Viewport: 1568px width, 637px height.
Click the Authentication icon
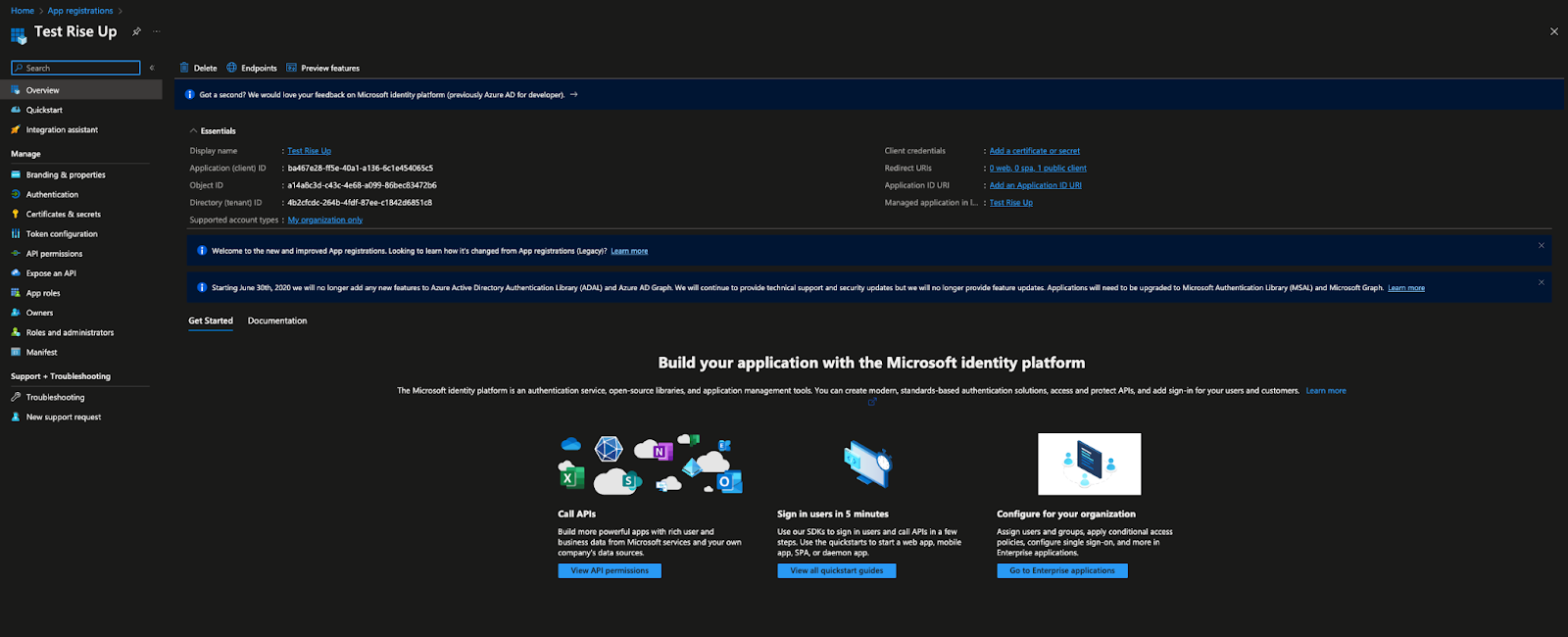point(16,194)
